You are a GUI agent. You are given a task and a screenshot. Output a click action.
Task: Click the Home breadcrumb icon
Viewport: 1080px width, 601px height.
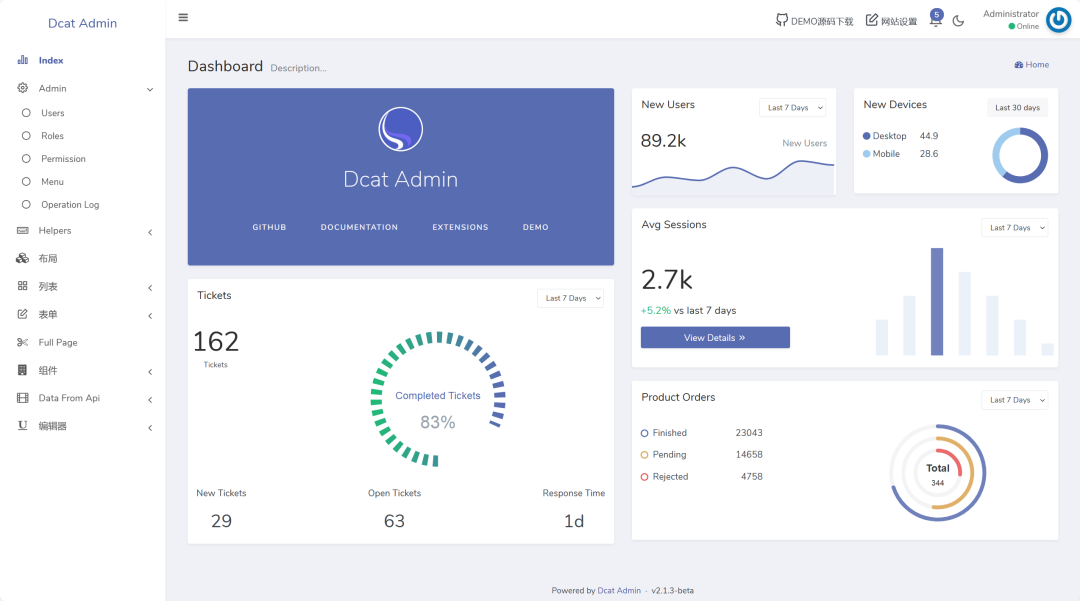pos(1019,65)
